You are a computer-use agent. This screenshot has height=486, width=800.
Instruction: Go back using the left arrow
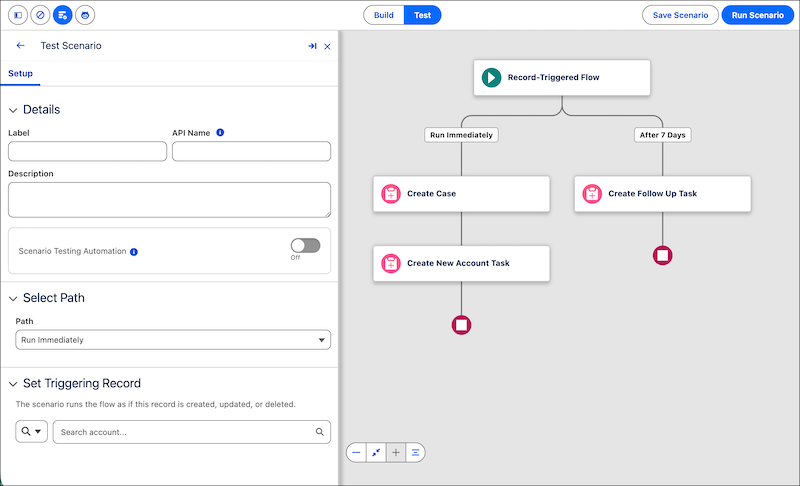click(20, 45)
